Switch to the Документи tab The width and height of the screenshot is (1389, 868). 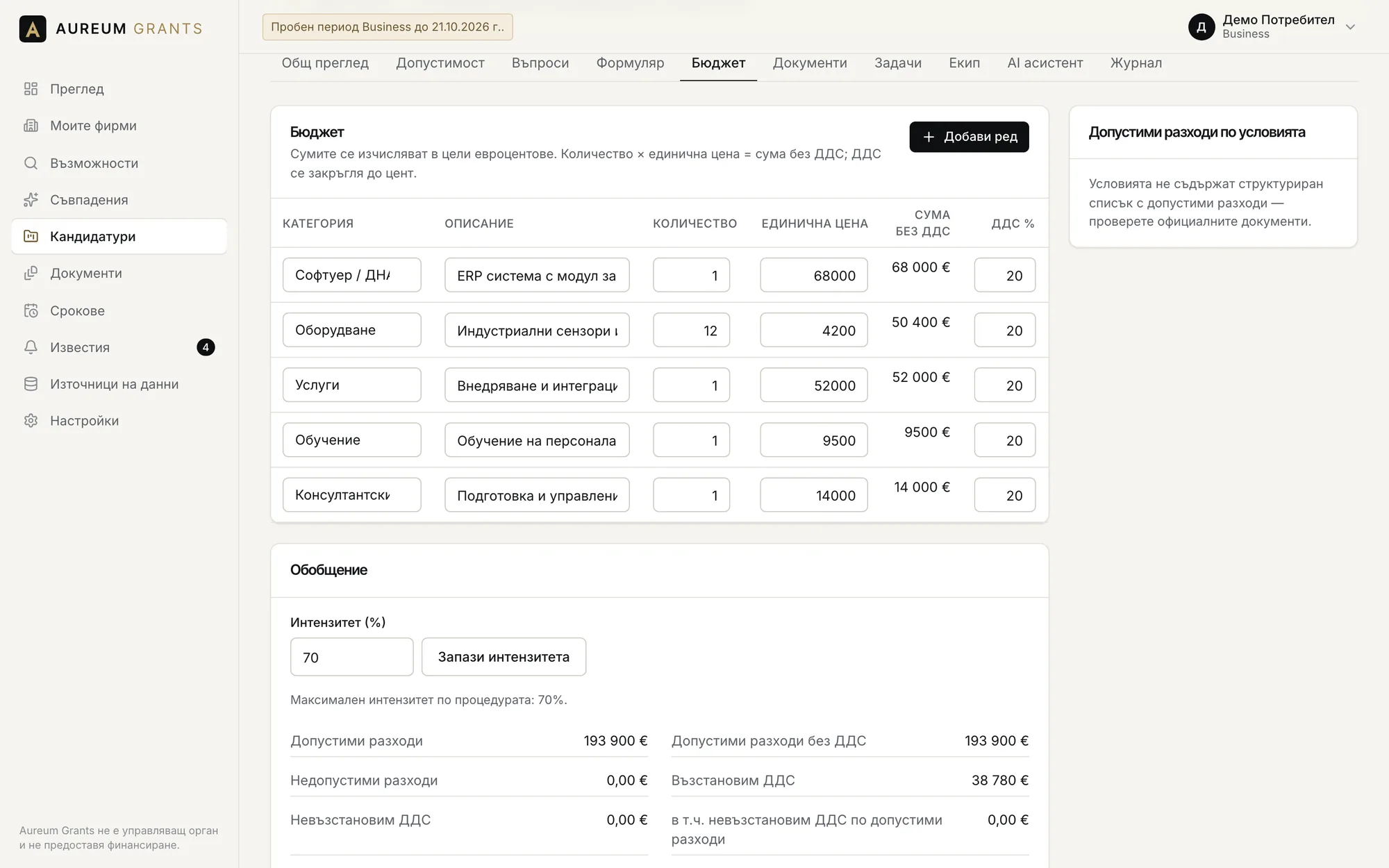click(810, 63)
